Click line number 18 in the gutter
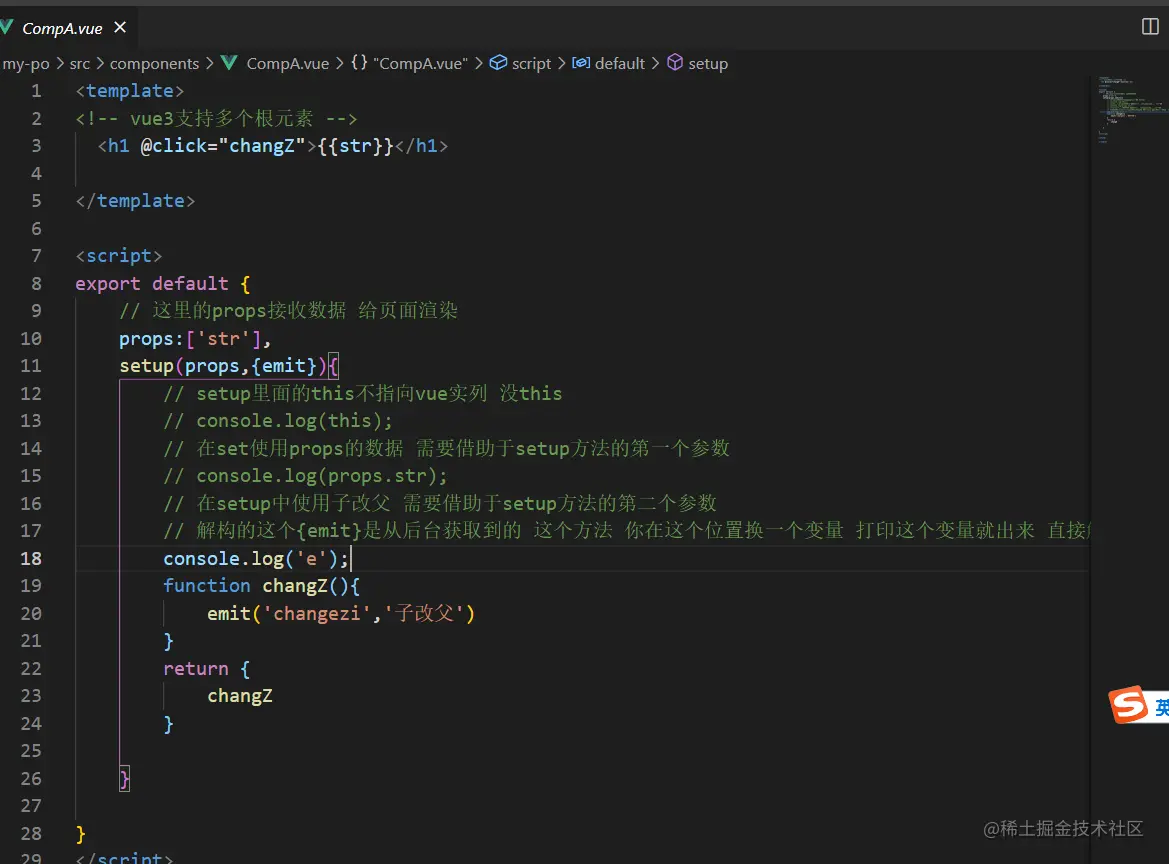This screenshot has height=864, width=1169. coord(31,558)
